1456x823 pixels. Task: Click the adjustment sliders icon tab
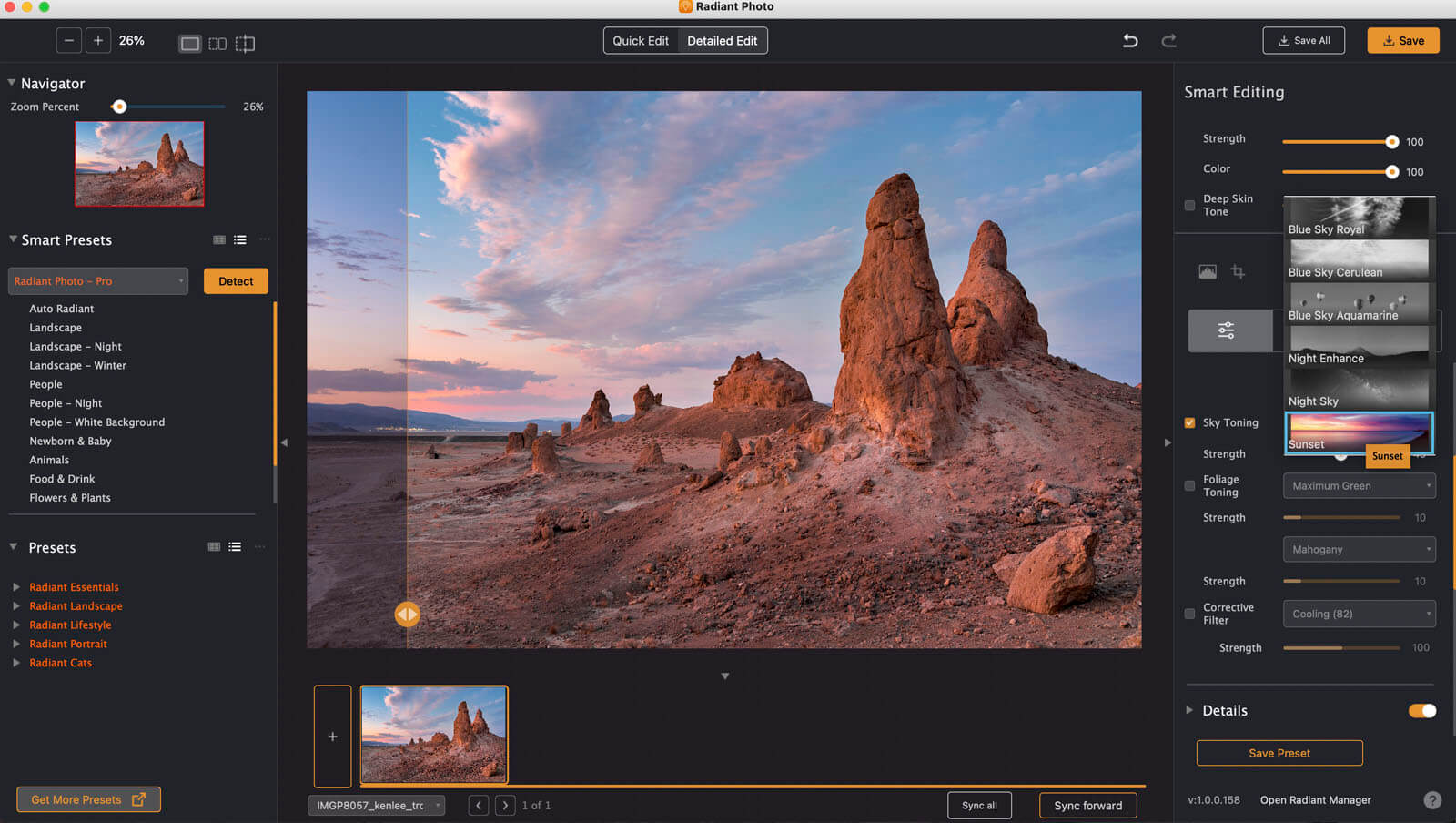click(x=1227, y=330)
